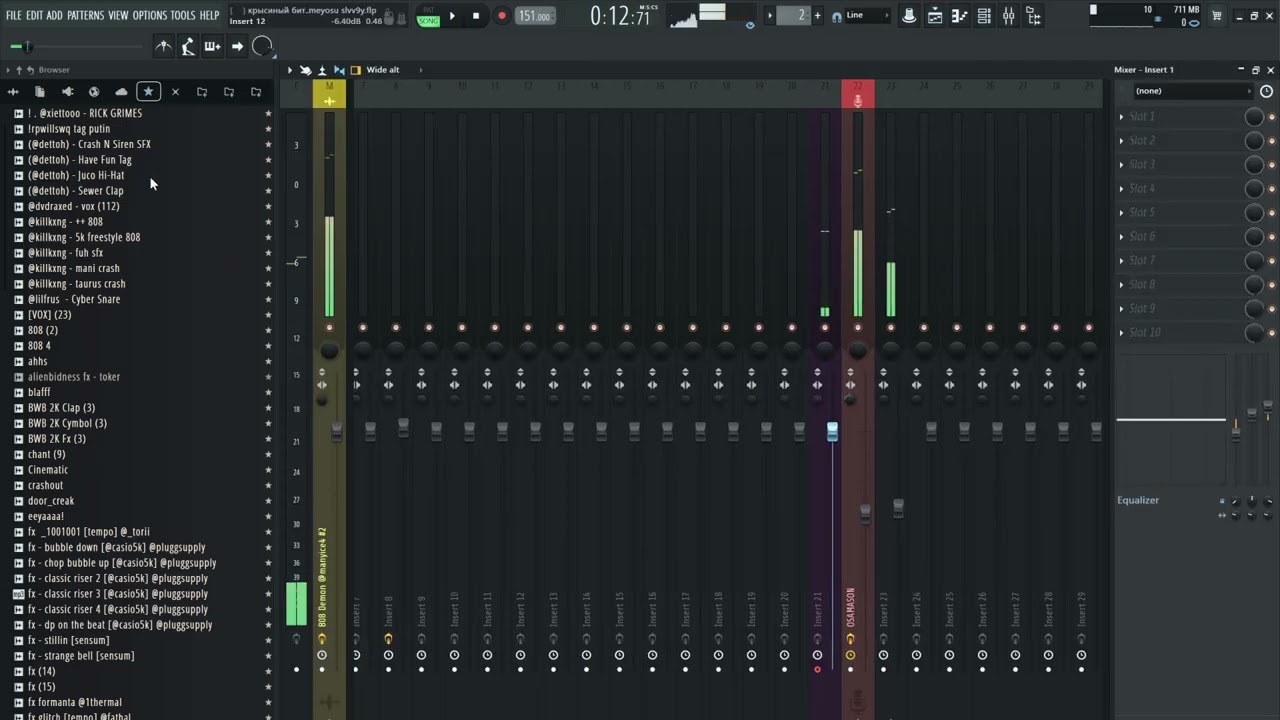Click the microphone icon on Insert 22 header
1280x720 pixels.
coord(857,101)
